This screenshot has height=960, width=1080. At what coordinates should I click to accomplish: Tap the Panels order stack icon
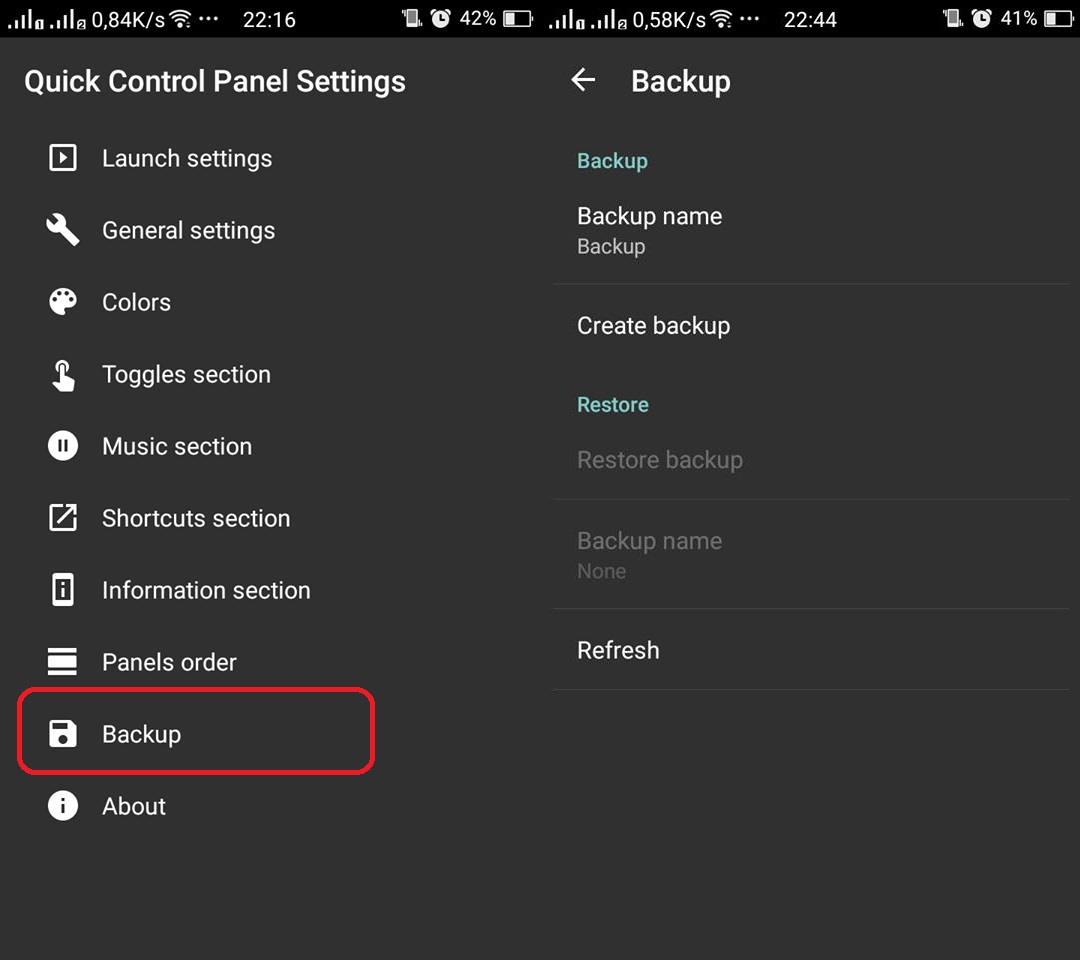tap(63, 662)
